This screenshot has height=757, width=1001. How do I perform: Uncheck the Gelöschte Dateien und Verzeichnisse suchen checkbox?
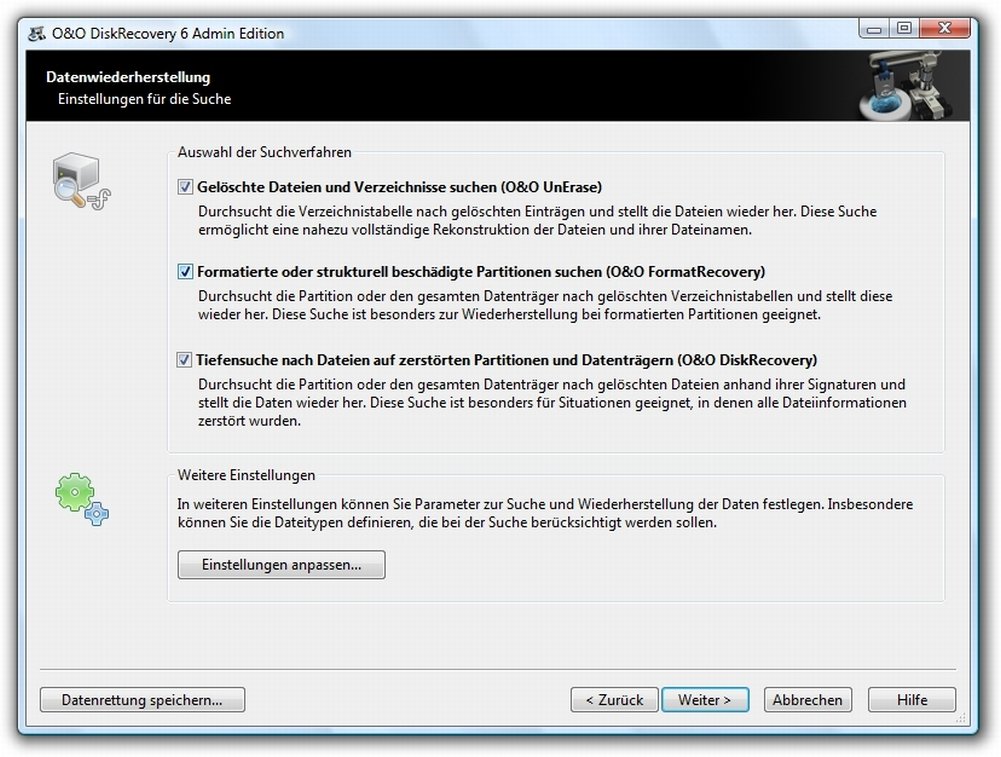click(185, 187)
